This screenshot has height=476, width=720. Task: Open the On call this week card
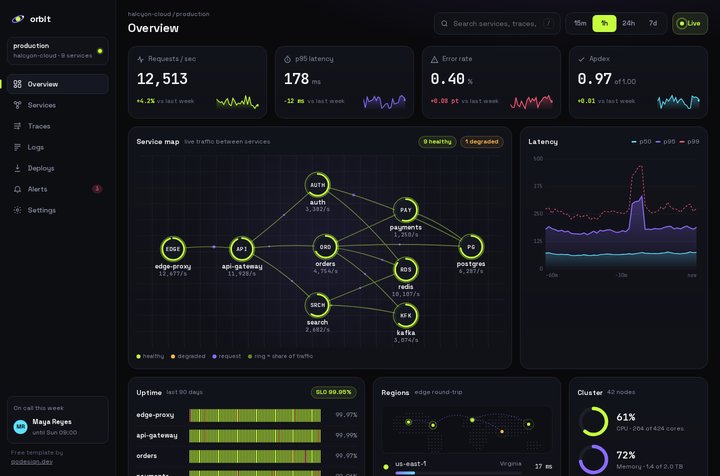[58, 420]
